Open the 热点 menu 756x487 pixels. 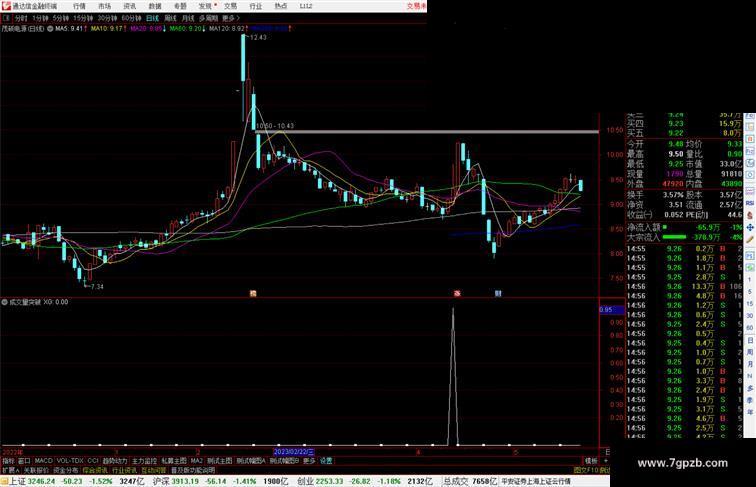[281, 6]
